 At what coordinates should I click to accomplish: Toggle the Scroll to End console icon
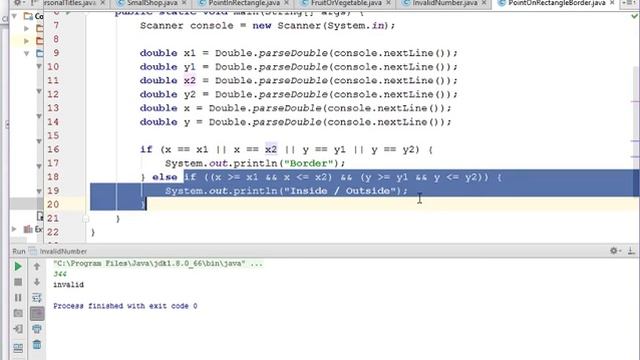[37, 313]
